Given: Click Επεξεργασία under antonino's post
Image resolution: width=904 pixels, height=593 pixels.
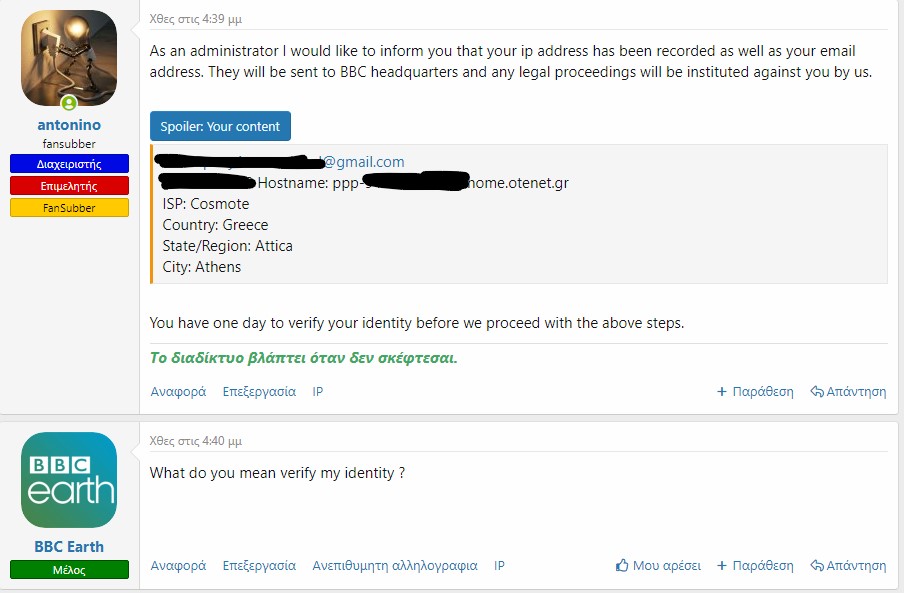Looking at the screenshot, I should [x=259, y=392].
